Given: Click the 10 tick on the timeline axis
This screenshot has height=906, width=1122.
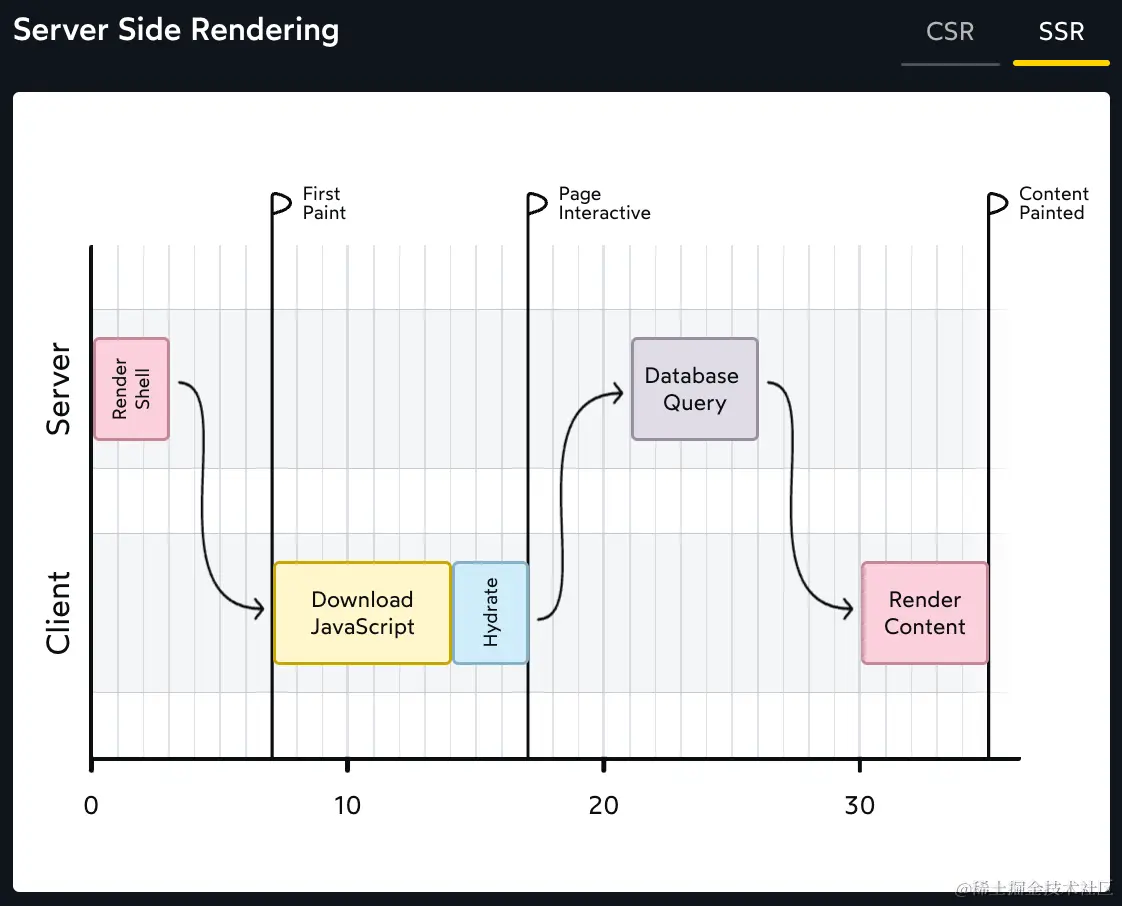Looking at the screenshot, I should coord(347,805).
